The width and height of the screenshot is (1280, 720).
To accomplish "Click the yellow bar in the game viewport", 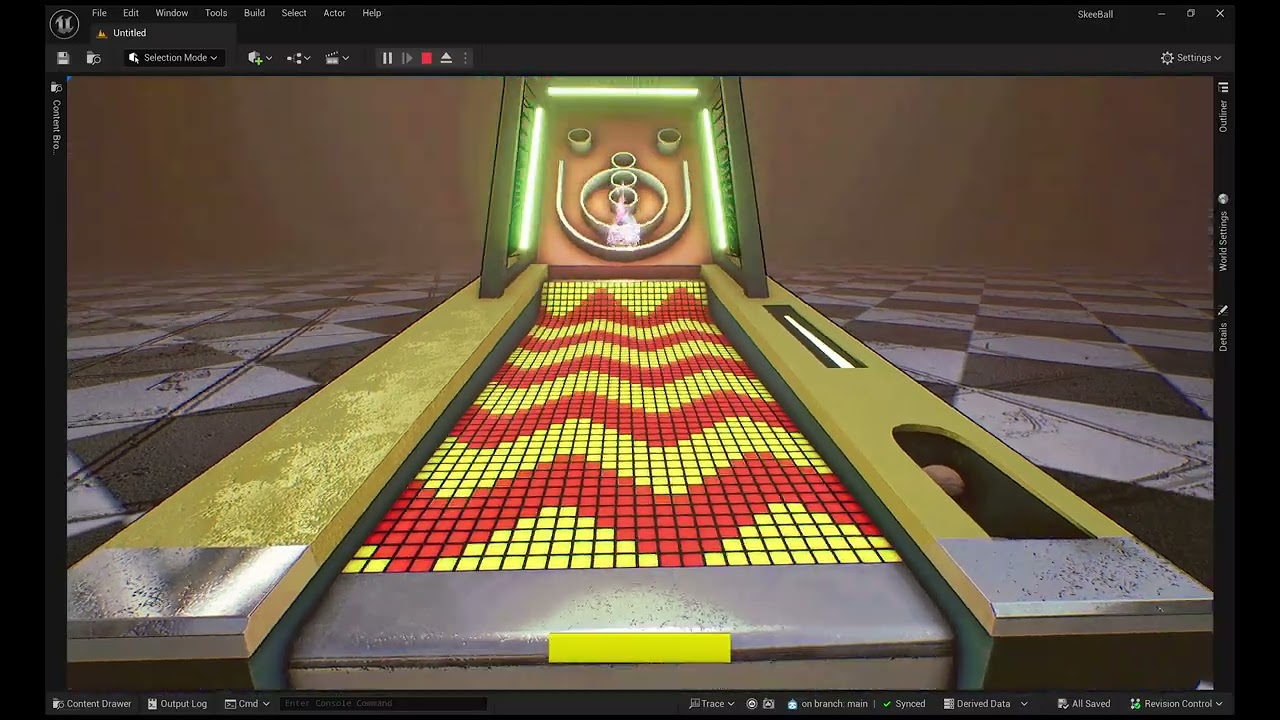I will [639, 648].
